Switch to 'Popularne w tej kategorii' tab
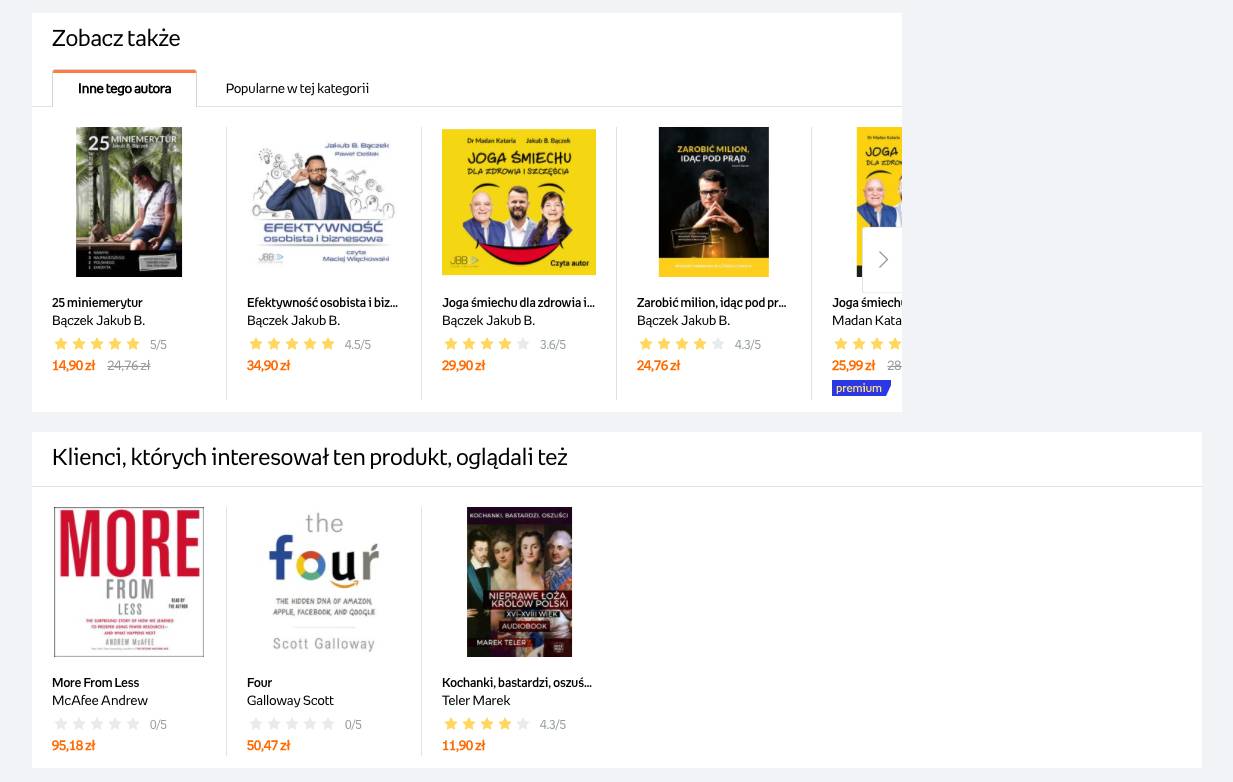 297,88
